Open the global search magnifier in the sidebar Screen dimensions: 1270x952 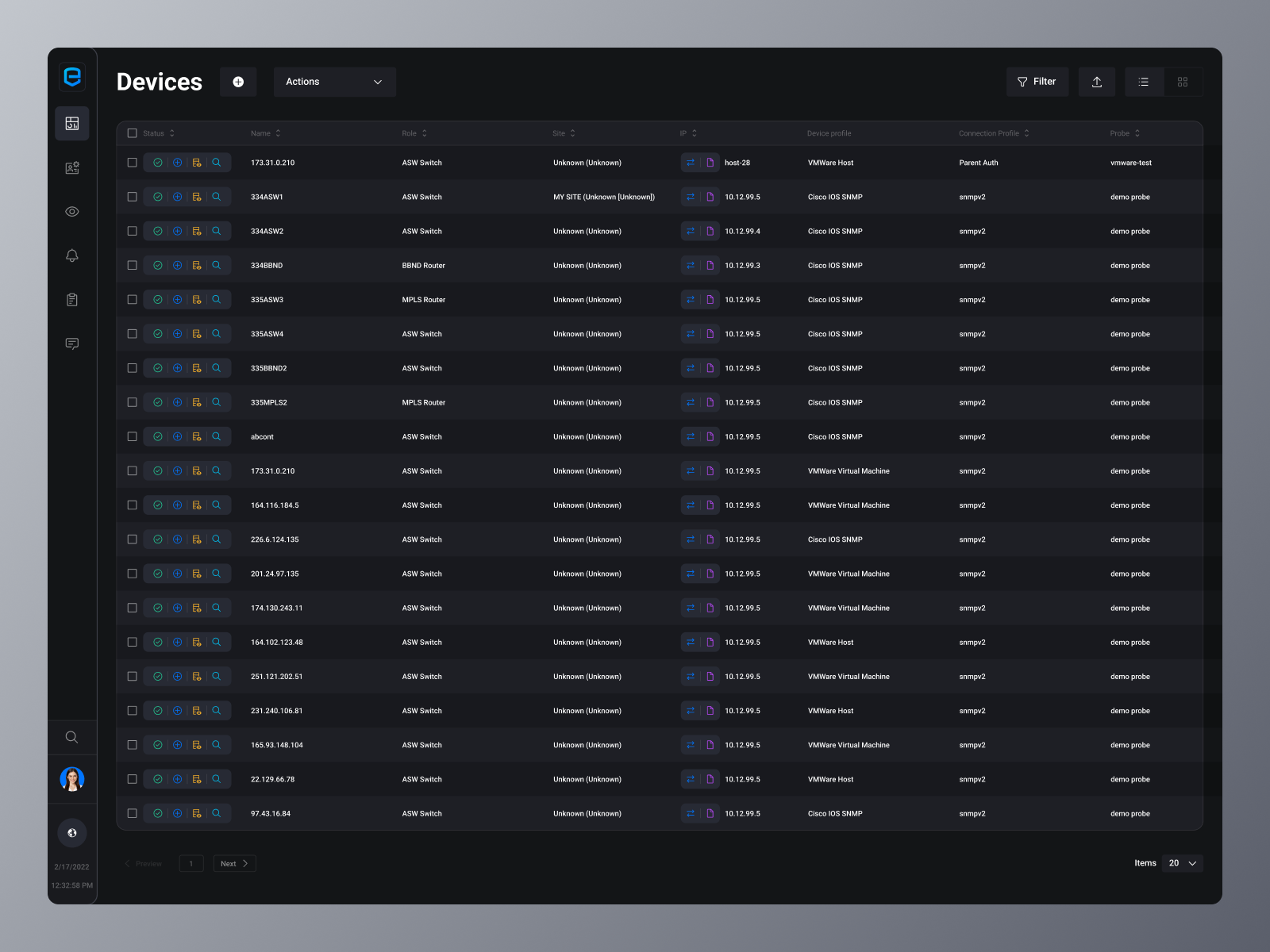tap(72, 737)
